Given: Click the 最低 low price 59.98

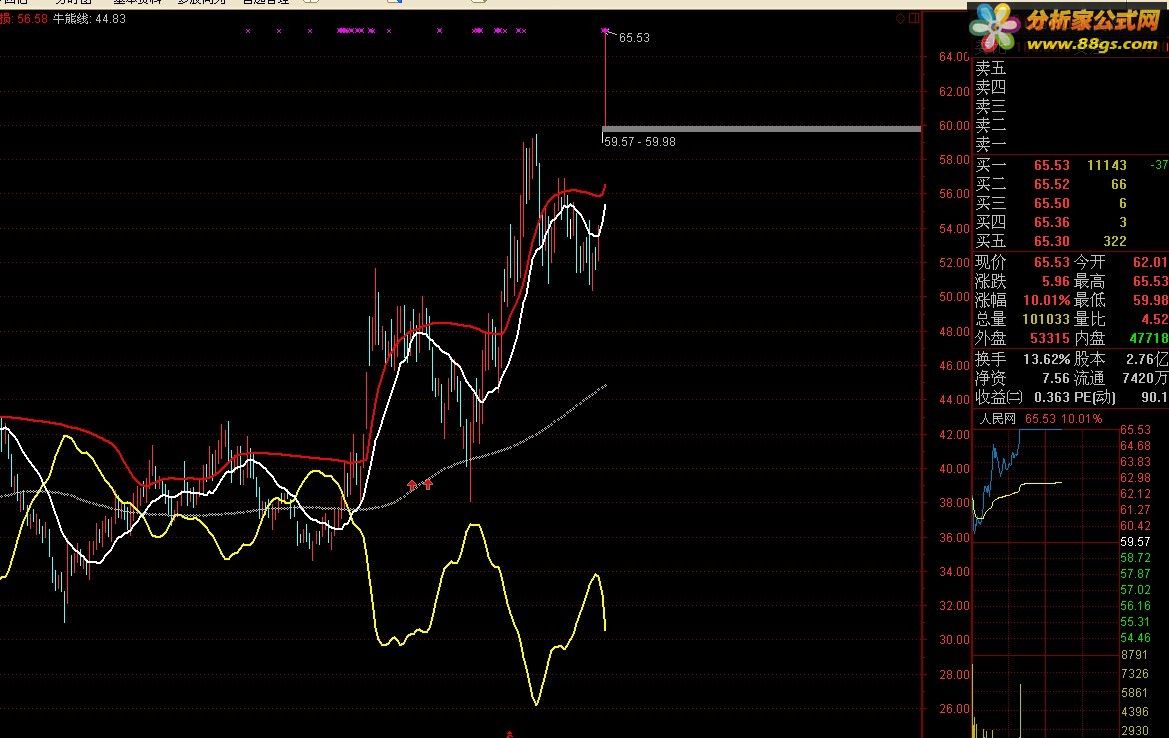Looking at the screenshot, I should (1150, 300).
